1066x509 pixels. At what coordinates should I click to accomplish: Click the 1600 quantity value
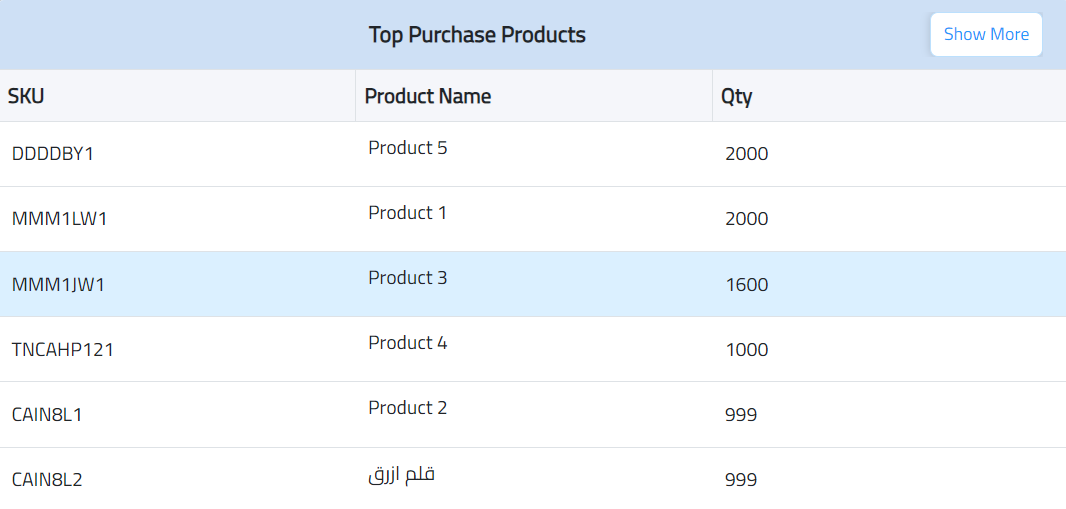coord(747,284)
